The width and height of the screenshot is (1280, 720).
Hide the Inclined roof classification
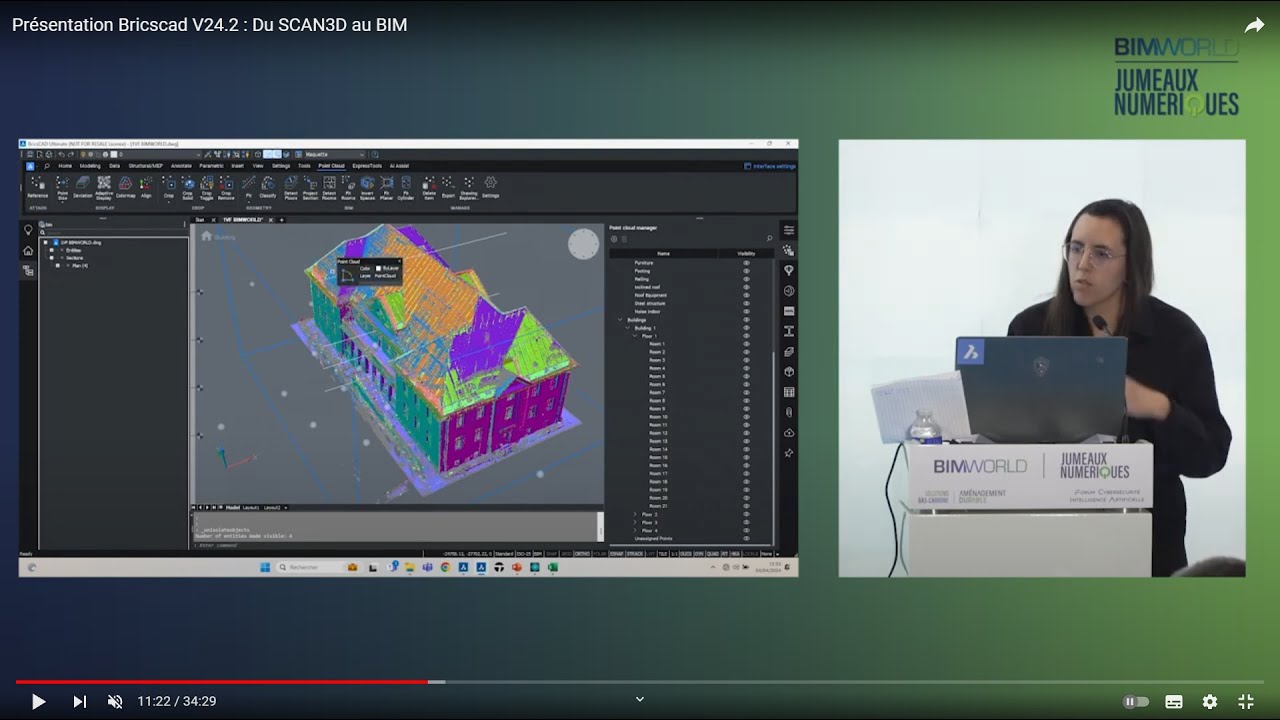746,287
